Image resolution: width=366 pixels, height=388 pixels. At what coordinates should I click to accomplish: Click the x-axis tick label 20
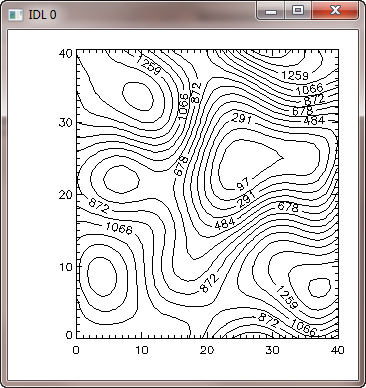[x=207, y=350]
